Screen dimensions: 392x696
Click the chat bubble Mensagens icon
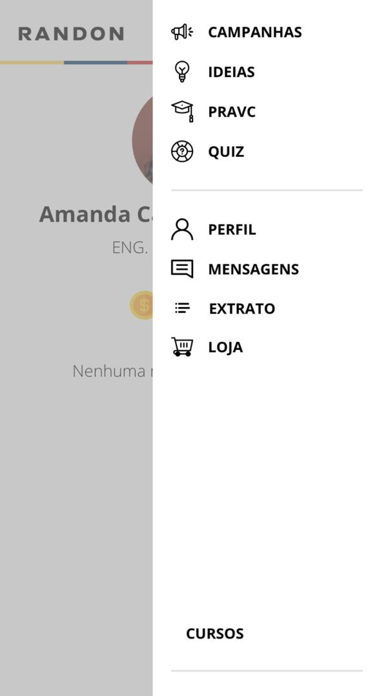point(182,269)
